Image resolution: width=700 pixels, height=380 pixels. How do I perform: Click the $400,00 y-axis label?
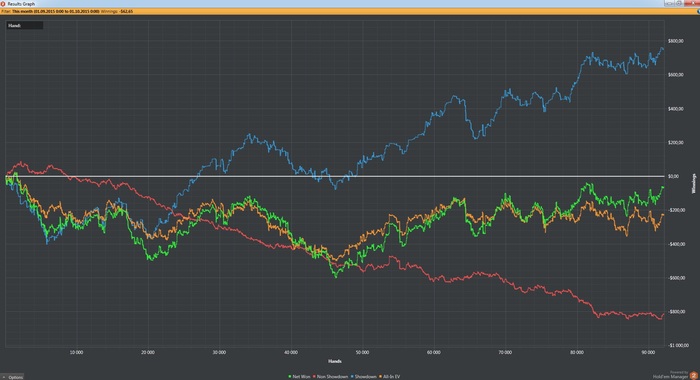675,109
